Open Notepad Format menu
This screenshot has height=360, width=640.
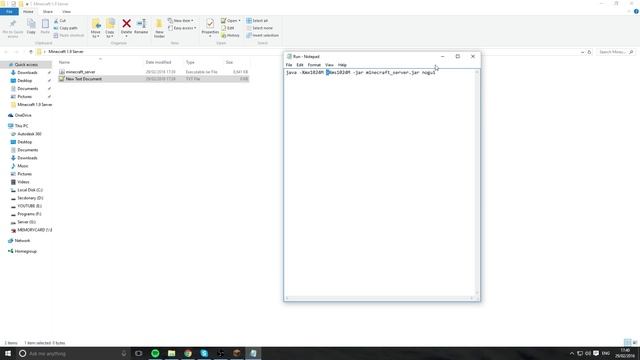click(314, 65)
